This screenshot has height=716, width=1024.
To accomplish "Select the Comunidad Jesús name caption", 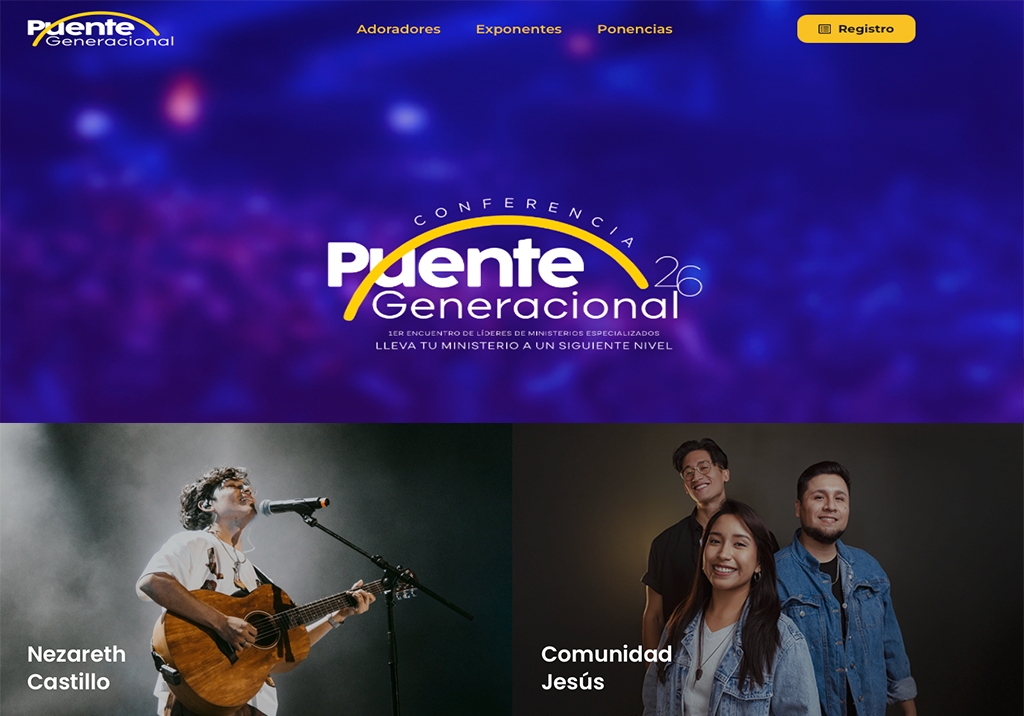I will pos(606,668).
